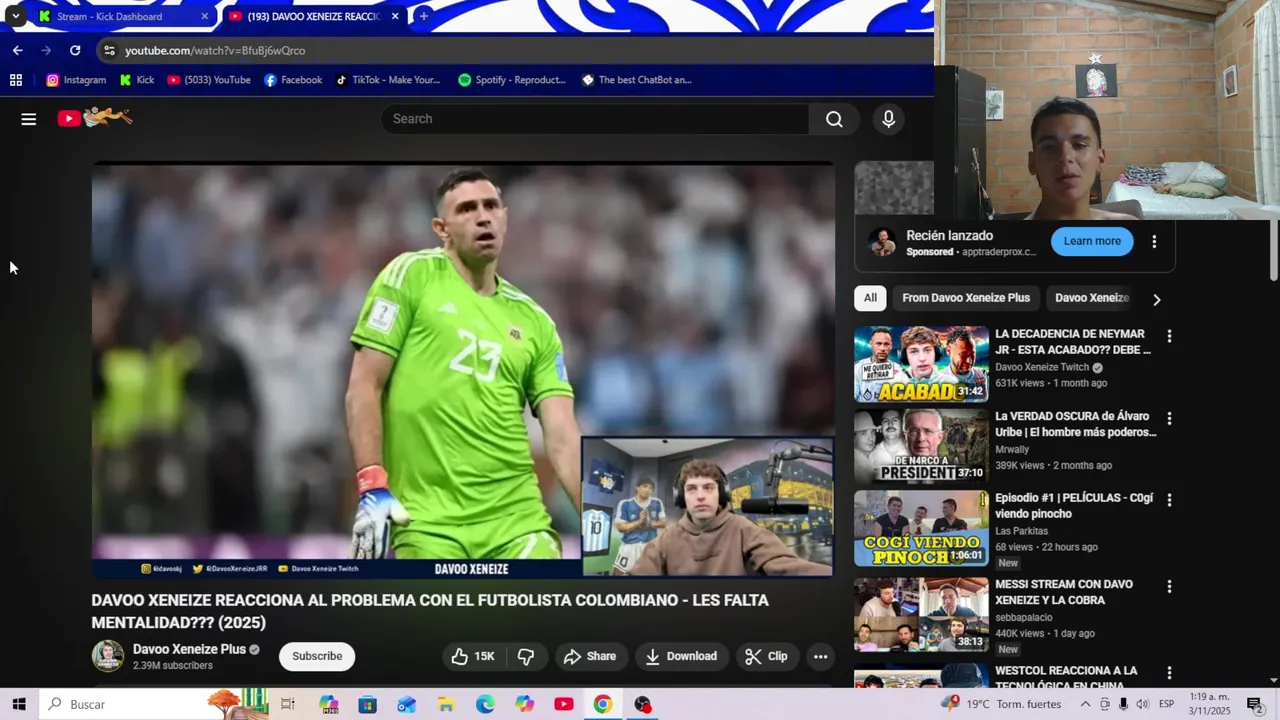Viewport: 1280px width, 720px height.
Task: Focus the YouTube Search field
Action: coord(595,119)
